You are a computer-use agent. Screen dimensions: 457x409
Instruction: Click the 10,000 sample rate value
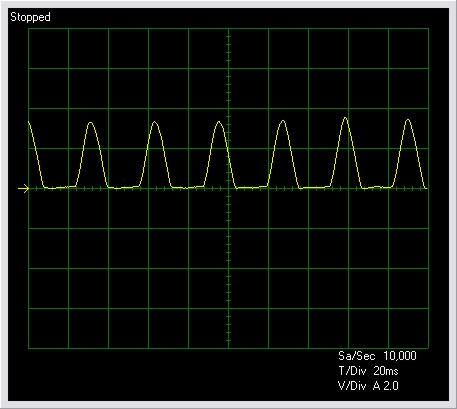tap(400, 356)
